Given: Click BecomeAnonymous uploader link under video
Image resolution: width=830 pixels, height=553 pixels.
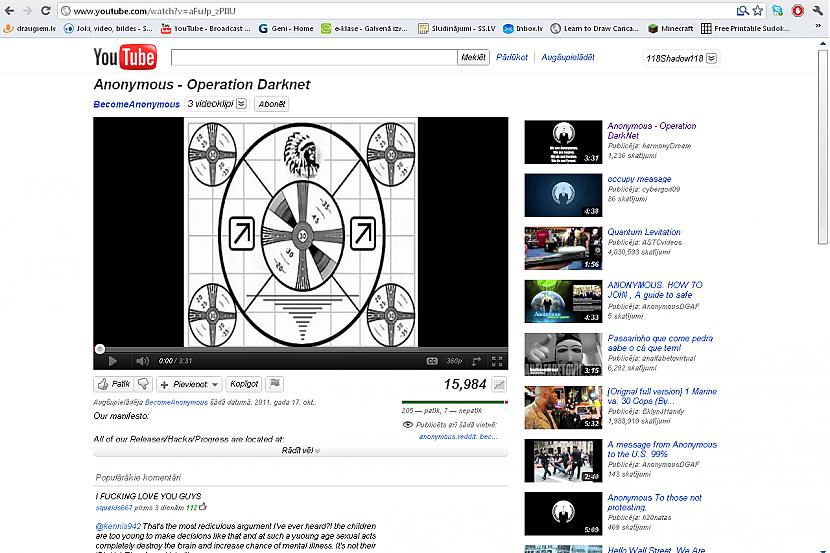Looking at the screenshot, I should pyautogui.click(x=176, y=402).
